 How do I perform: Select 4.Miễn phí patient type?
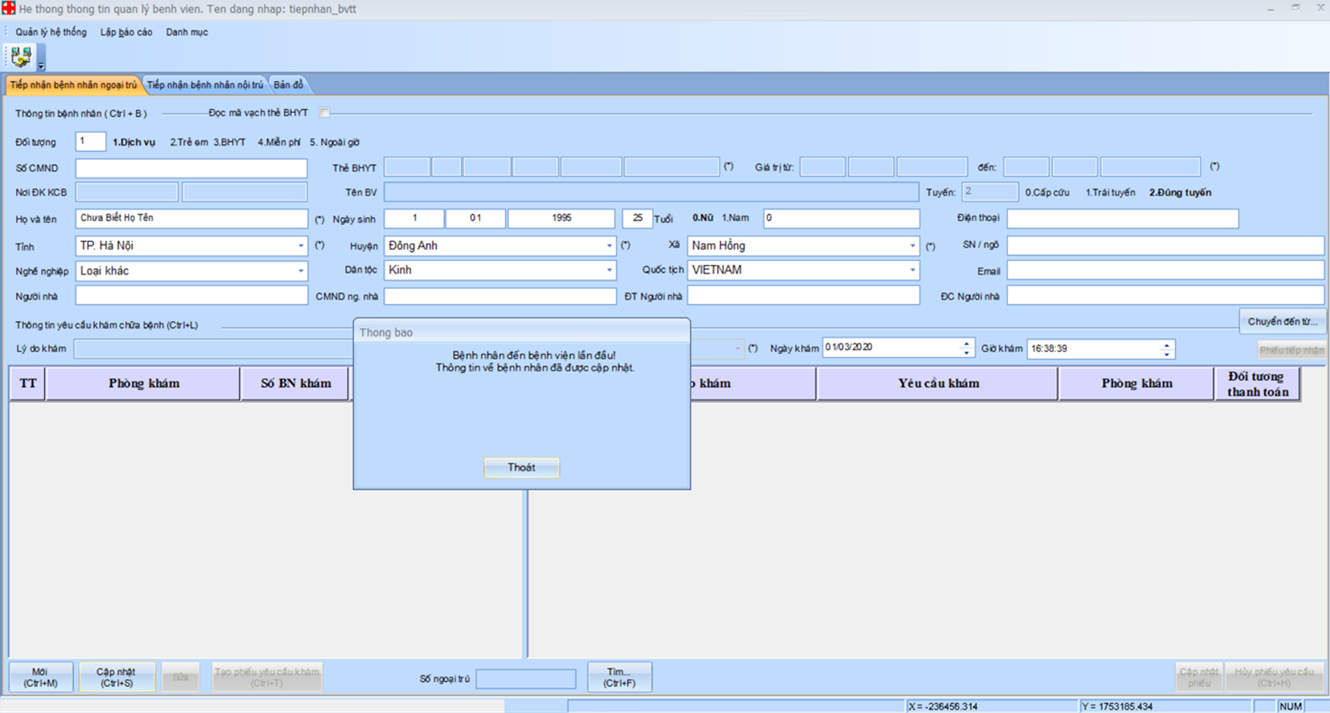tap(279, 143)
